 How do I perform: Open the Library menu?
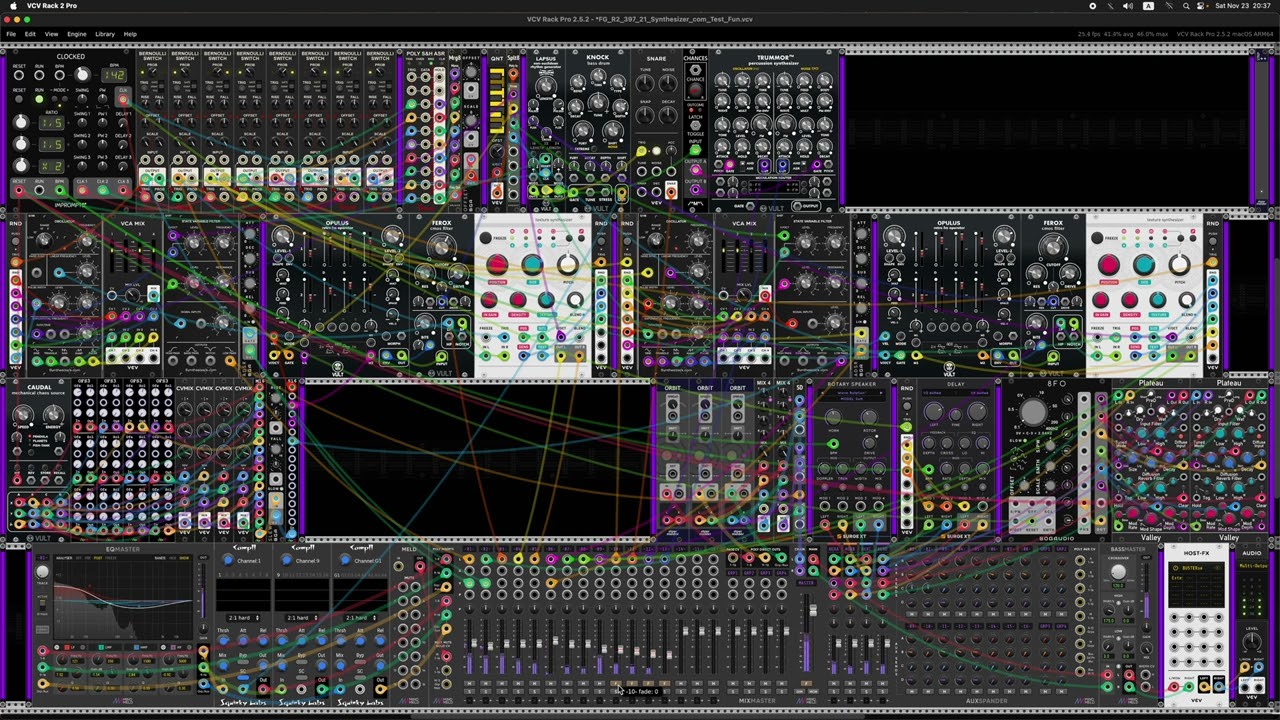click(x=105, y=34)
